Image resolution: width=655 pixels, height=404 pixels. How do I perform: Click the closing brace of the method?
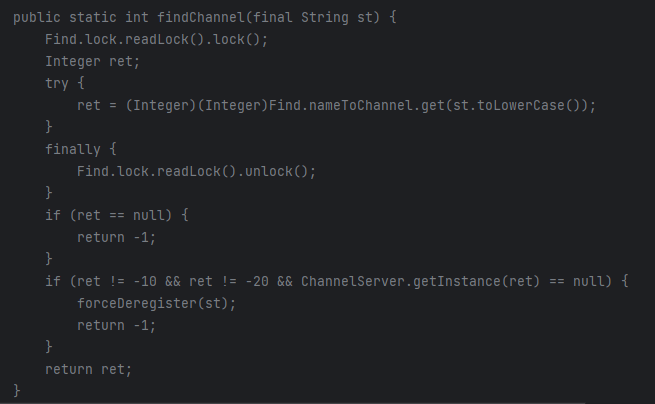[17, 391]
